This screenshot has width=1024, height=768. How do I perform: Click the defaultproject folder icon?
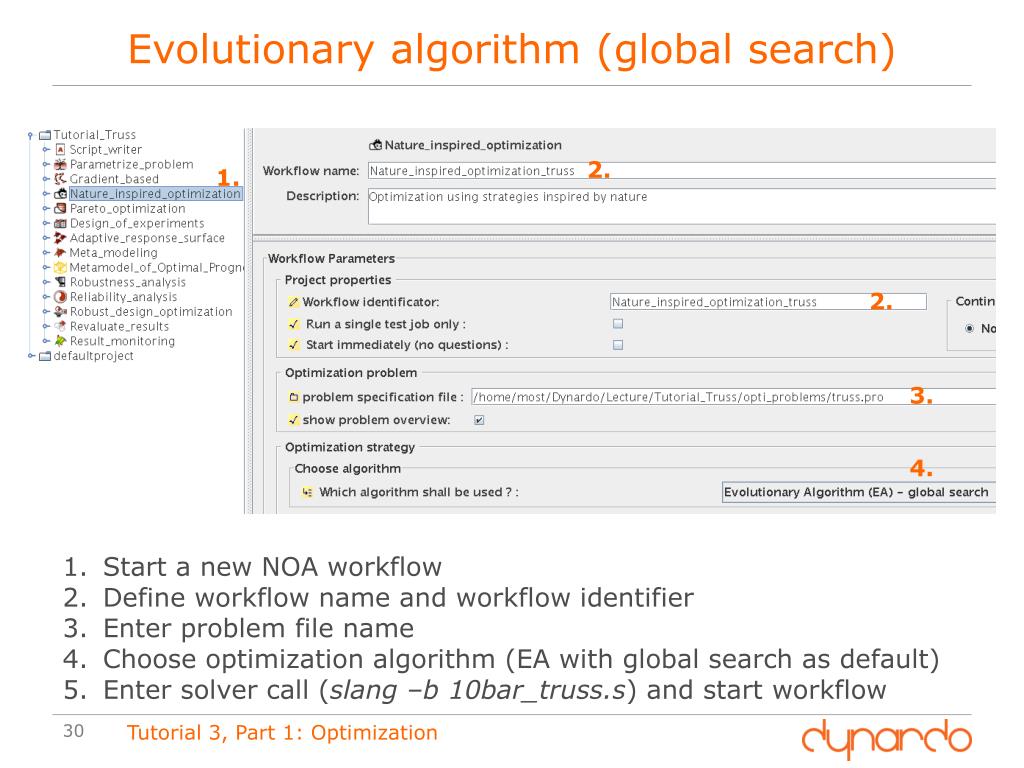pyautogui.click(x=44, y=356)
